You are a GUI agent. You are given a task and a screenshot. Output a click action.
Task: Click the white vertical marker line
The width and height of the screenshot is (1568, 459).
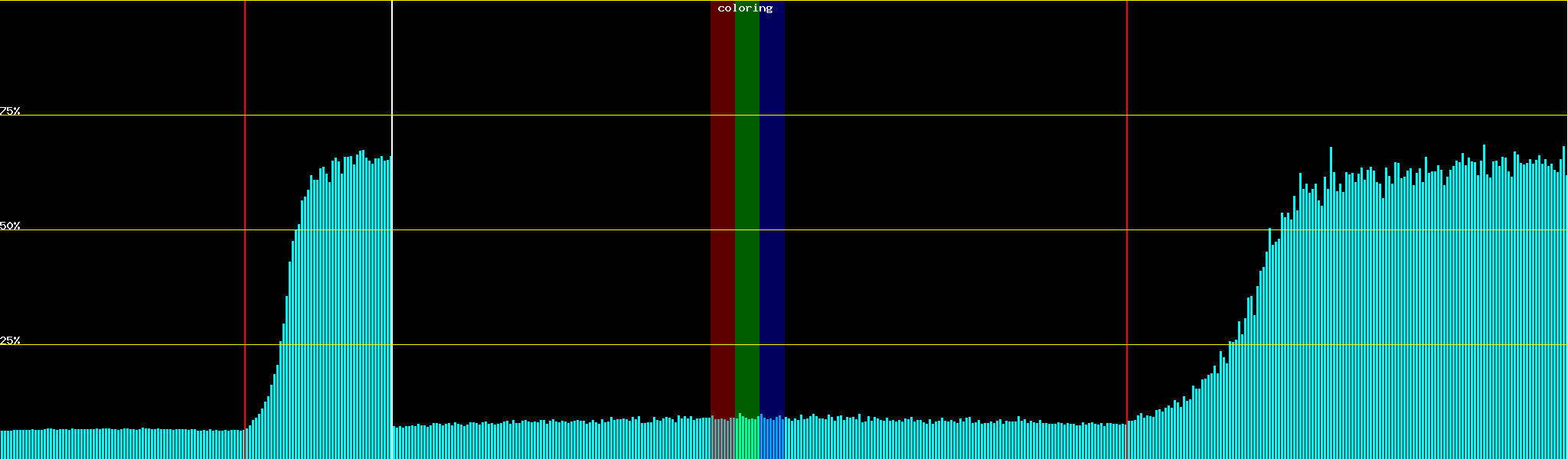pyautogui.click(x=392, y=76)
